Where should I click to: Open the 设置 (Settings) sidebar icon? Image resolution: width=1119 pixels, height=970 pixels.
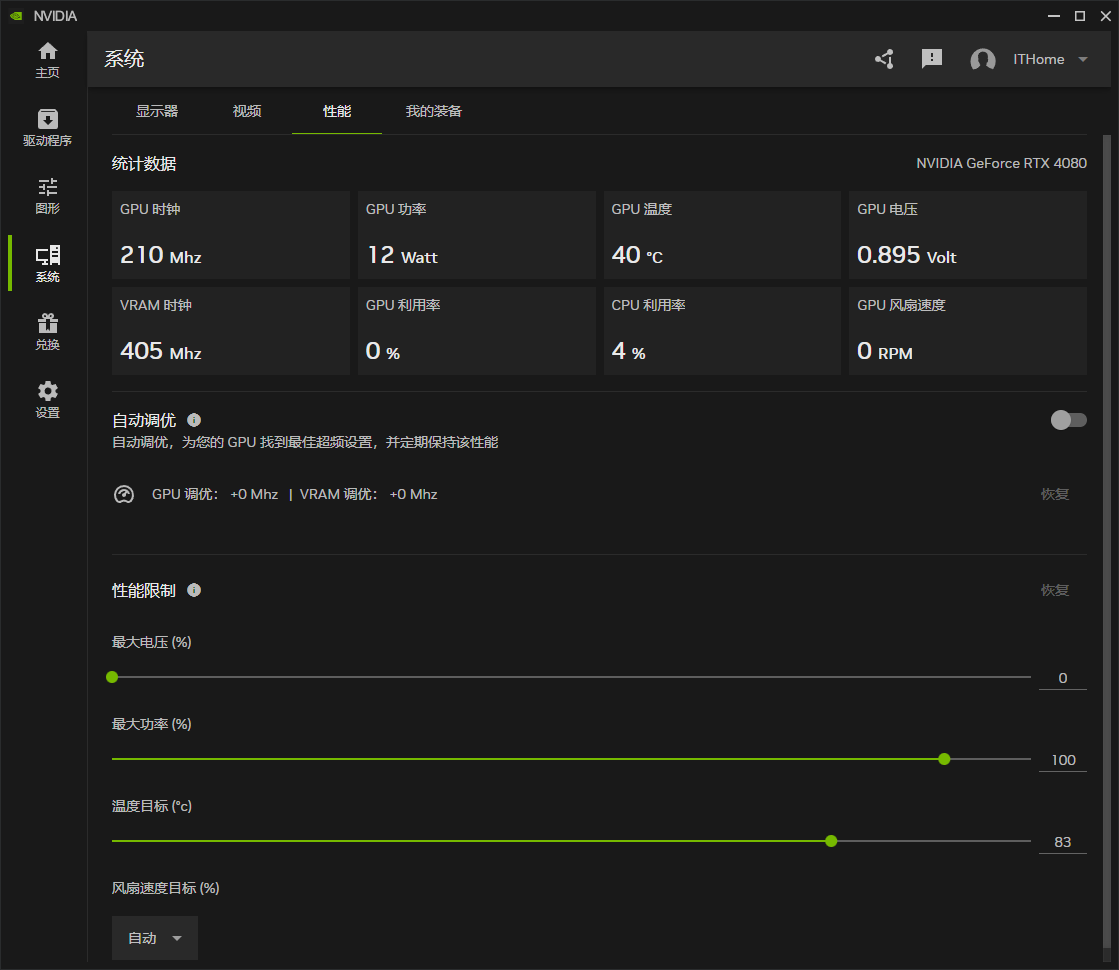47,399
